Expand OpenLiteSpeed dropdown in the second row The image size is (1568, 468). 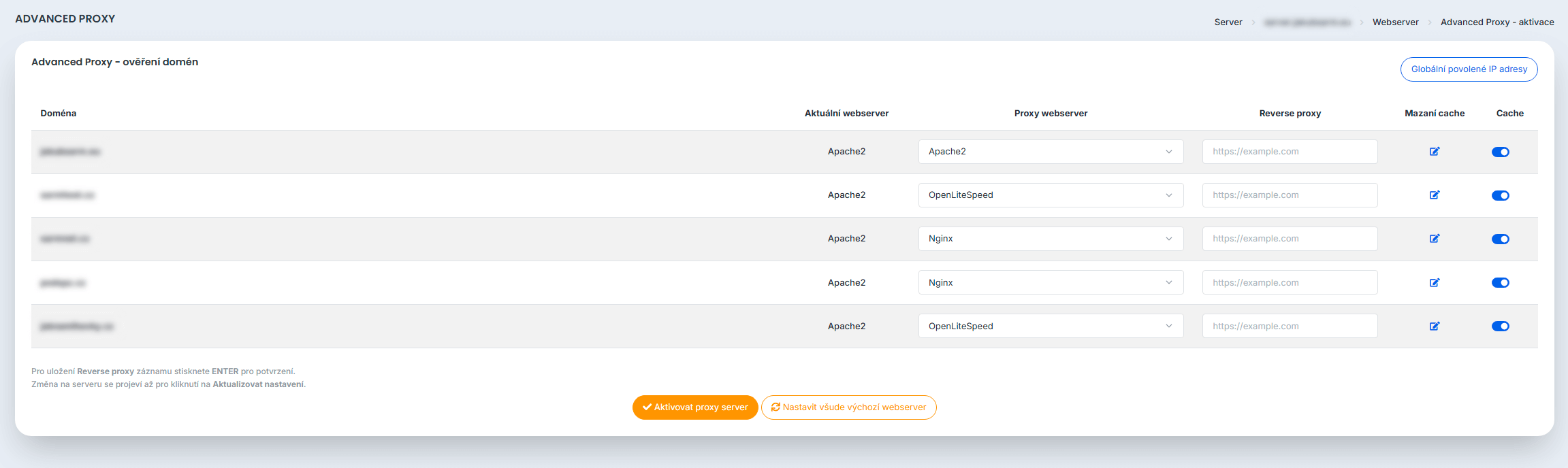pyautogui.click(x=1050, y=195)
